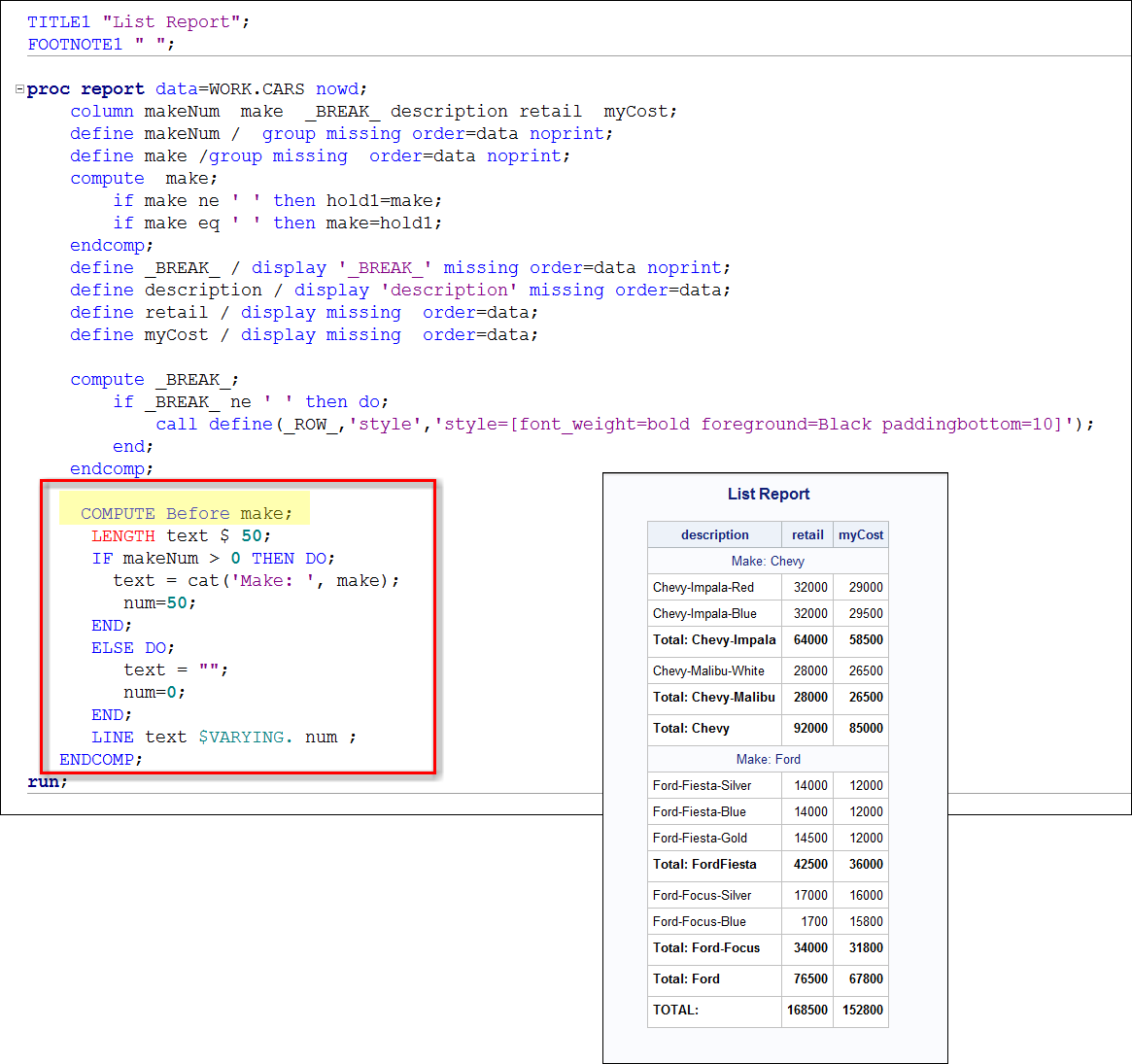This screenshot has width=1132, height=1064.
Task: Select the description column header
Action: click(714, 534)
